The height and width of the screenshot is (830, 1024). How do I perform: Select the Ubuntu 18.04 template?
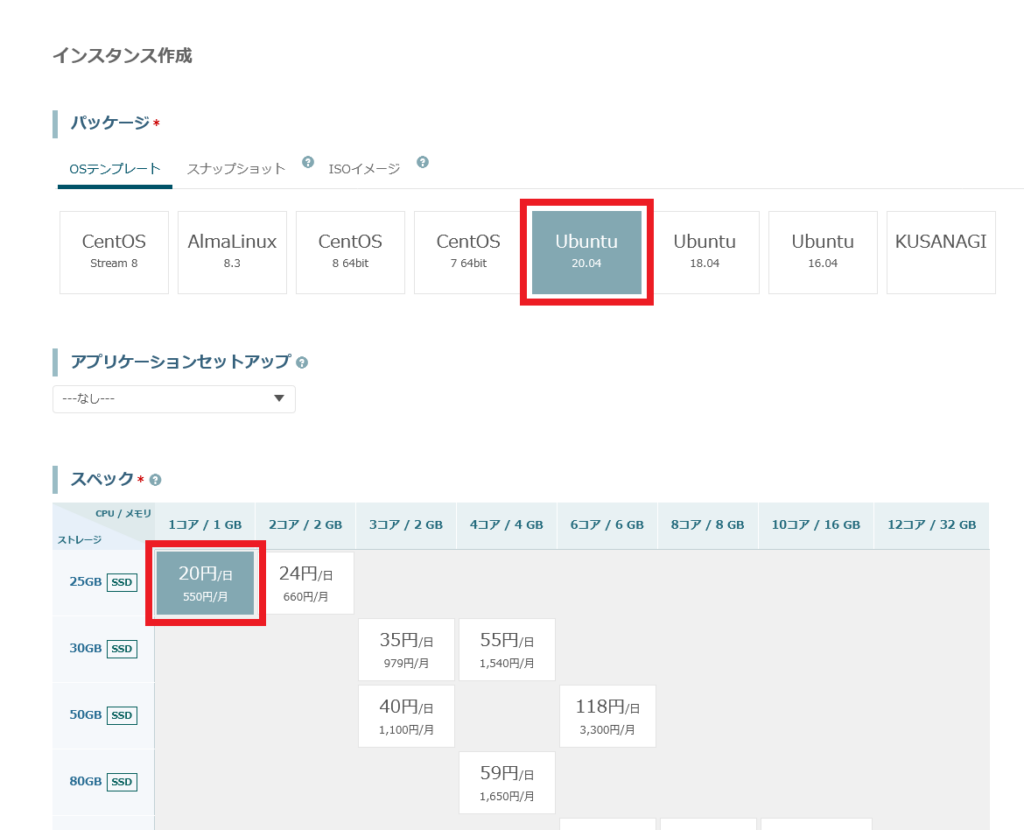coord(705,252)
